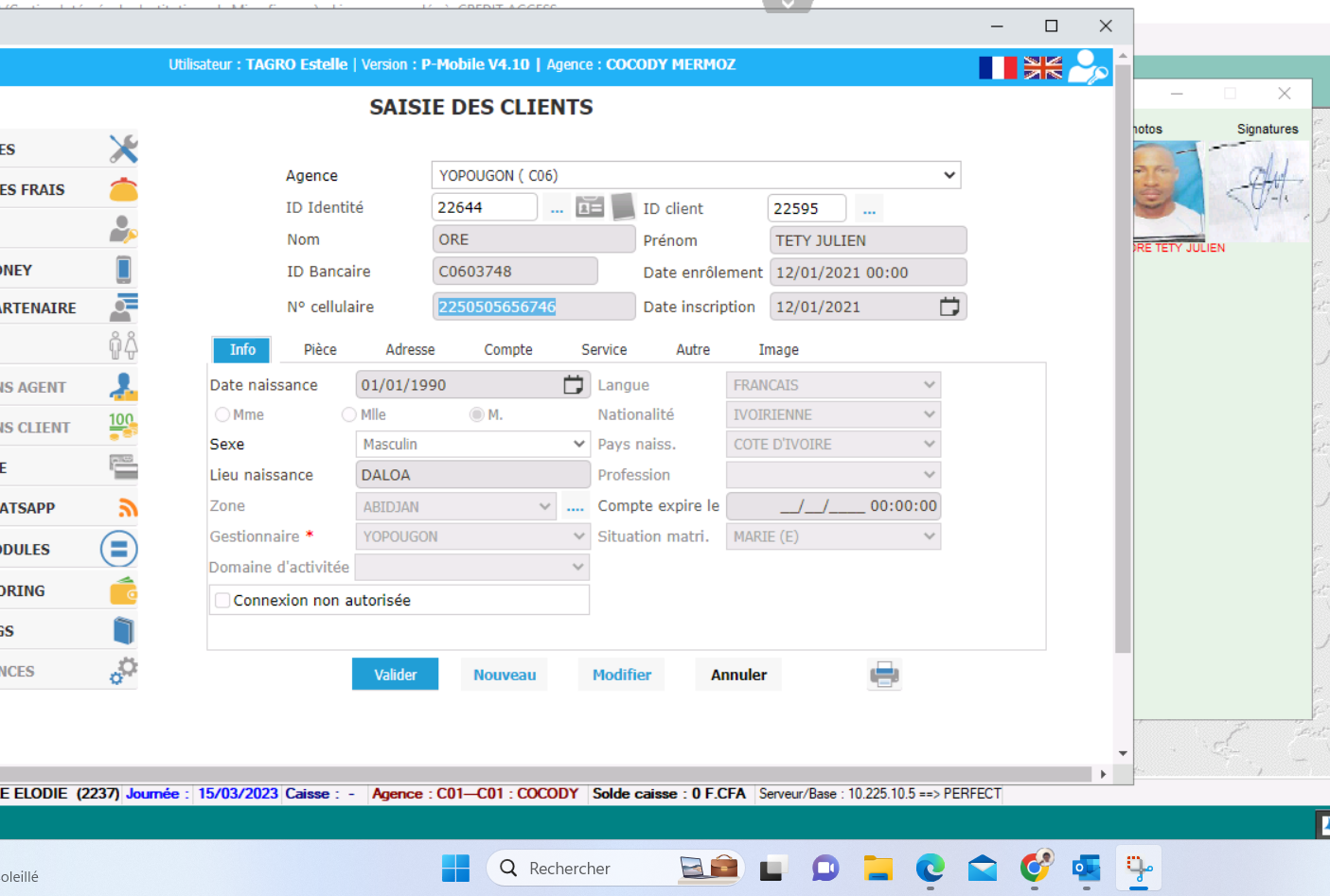Click the user search icon in header
This screenshot has width=1330, height=896.
pos(1087,67)
